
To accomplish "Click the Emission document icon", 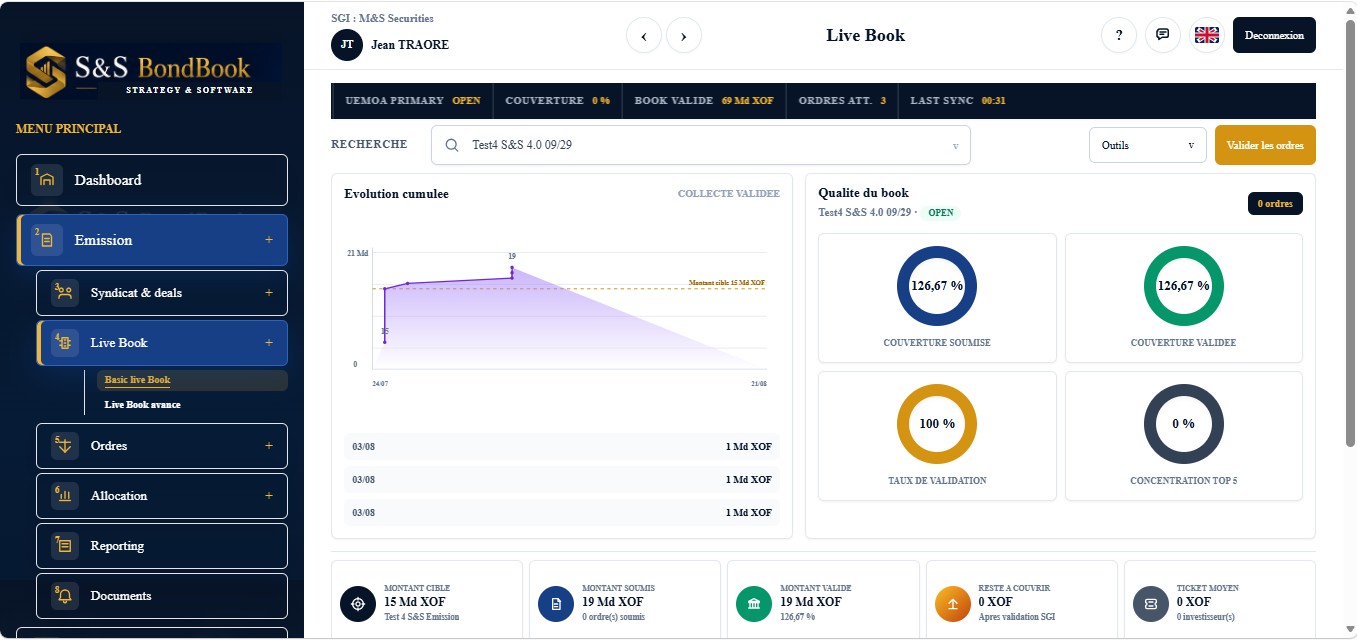I will click(46, 240).
